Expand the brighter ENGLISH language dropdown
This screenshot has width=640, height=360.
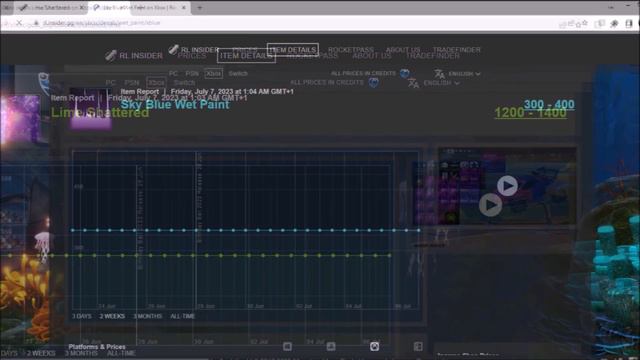click(x=464, y=74)
